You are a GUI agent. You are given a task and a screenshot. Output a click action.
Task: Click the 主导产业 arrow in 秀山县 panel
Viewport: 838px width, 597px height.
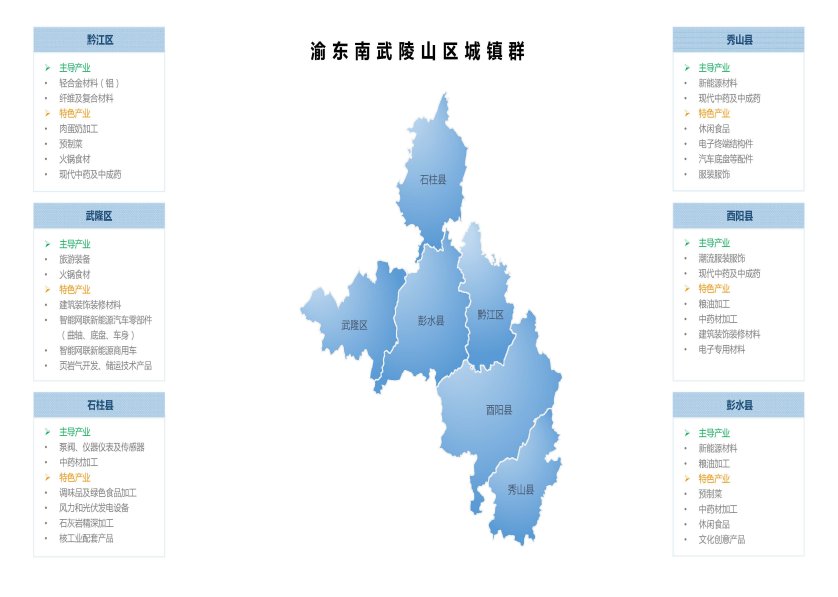click(686, 68)
